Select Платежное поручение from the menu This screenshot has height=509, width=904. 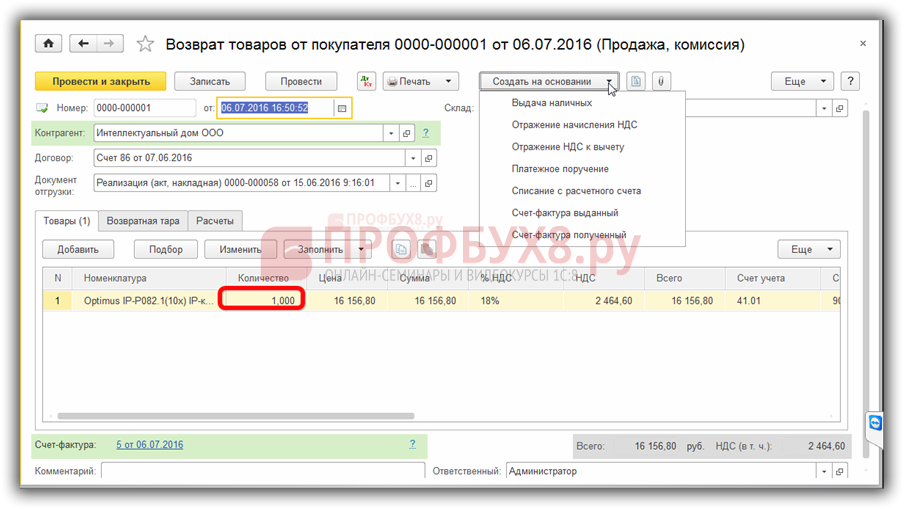(x=560, y=169)
